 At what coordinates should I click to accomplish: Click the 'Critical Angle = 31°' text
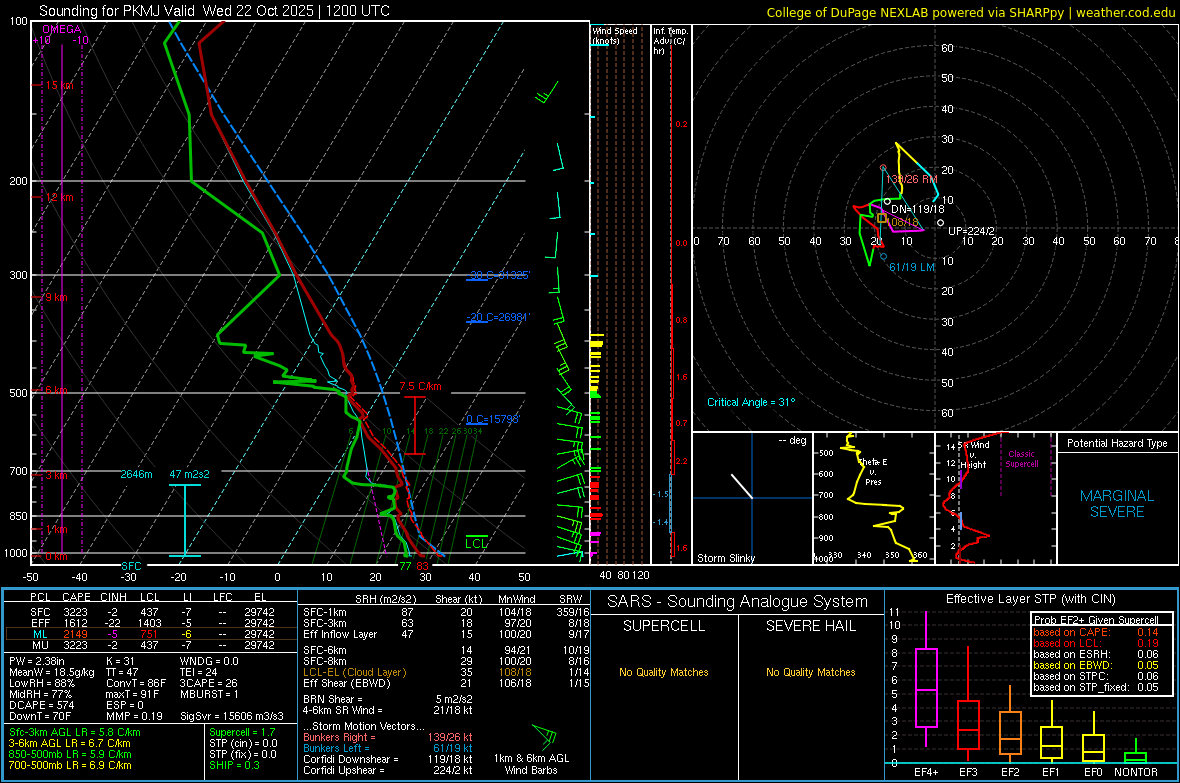[x=750, y=402]
